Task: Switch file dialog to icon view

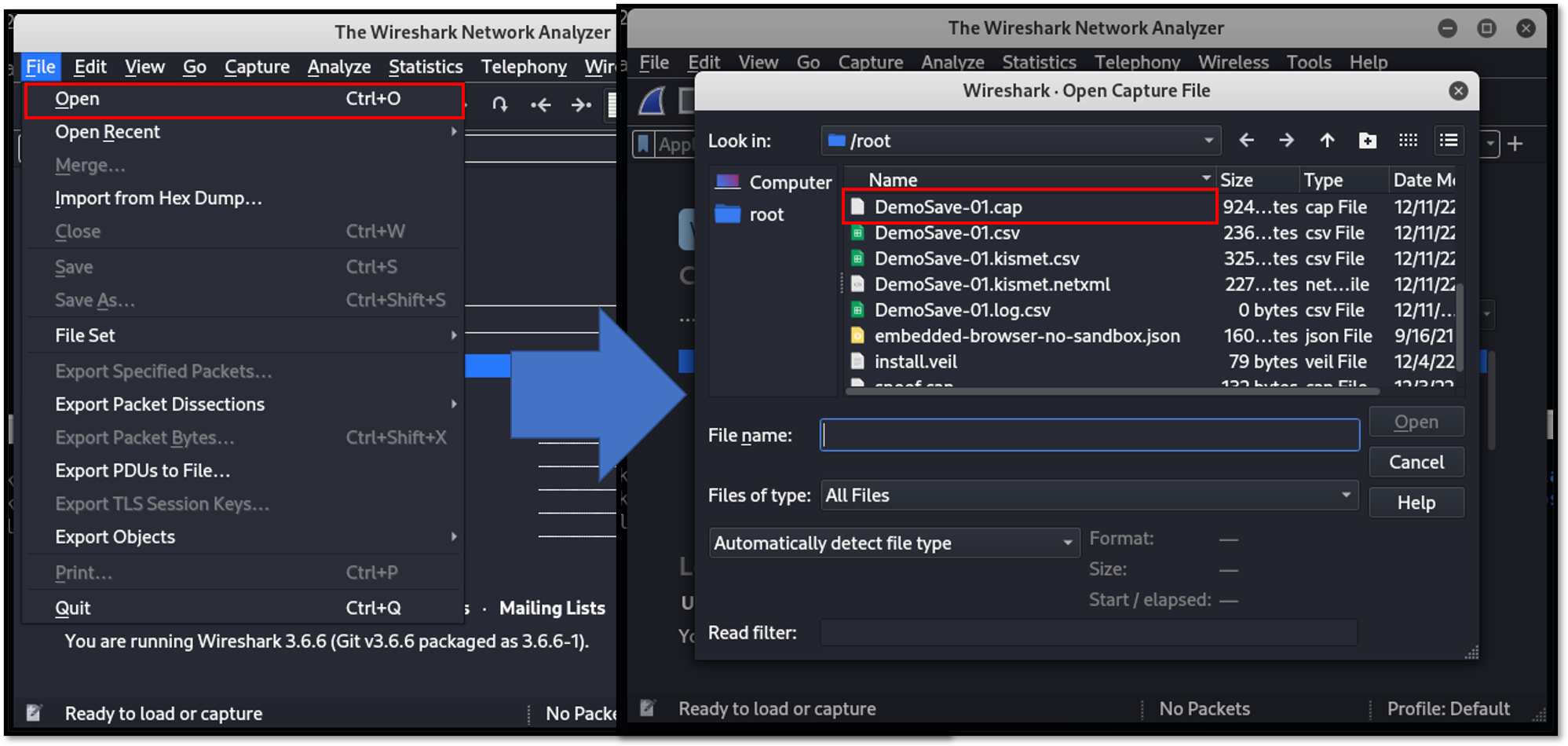Action: point(1409,141)
